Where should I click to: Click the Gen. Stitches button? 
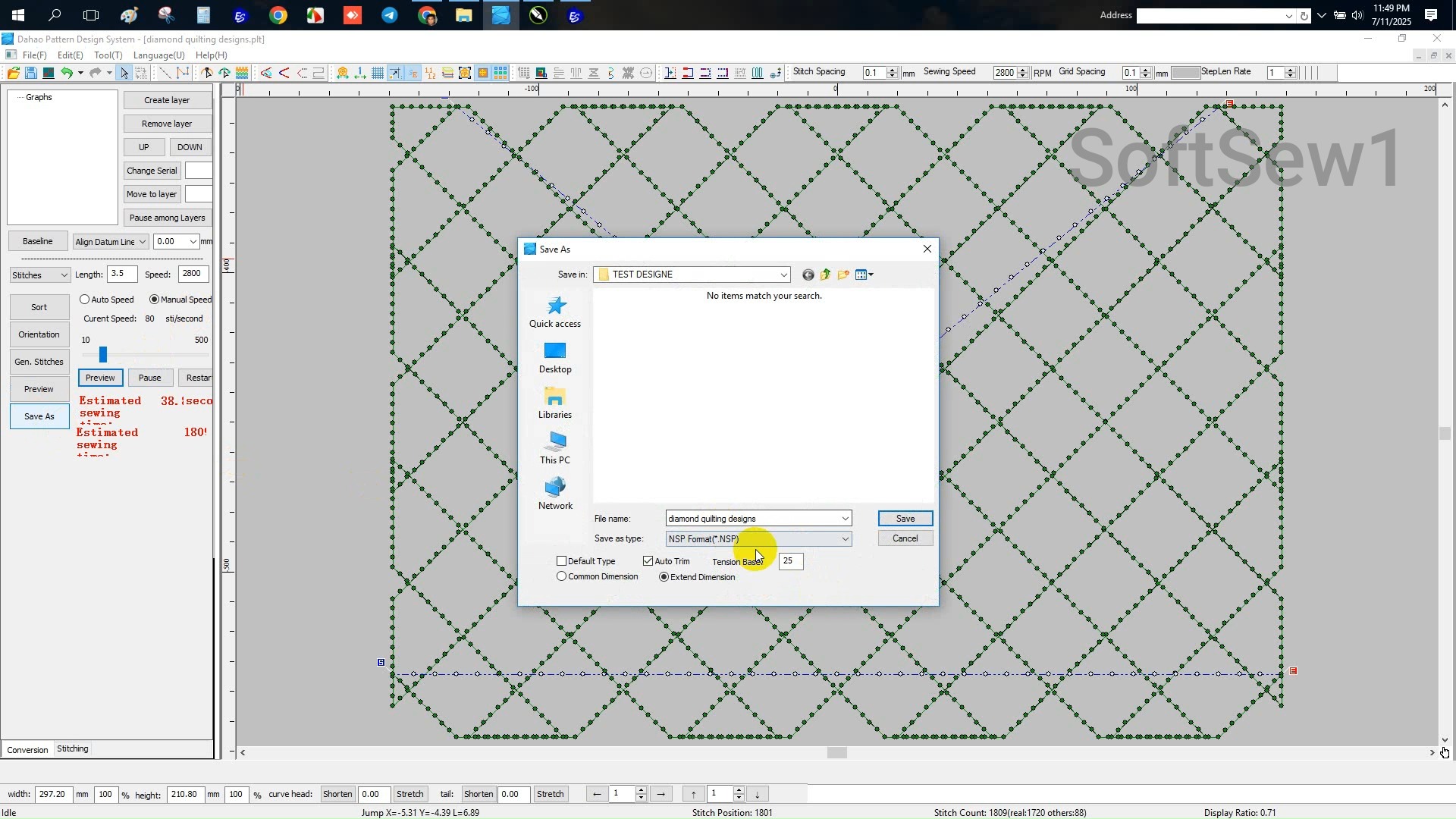39,362
